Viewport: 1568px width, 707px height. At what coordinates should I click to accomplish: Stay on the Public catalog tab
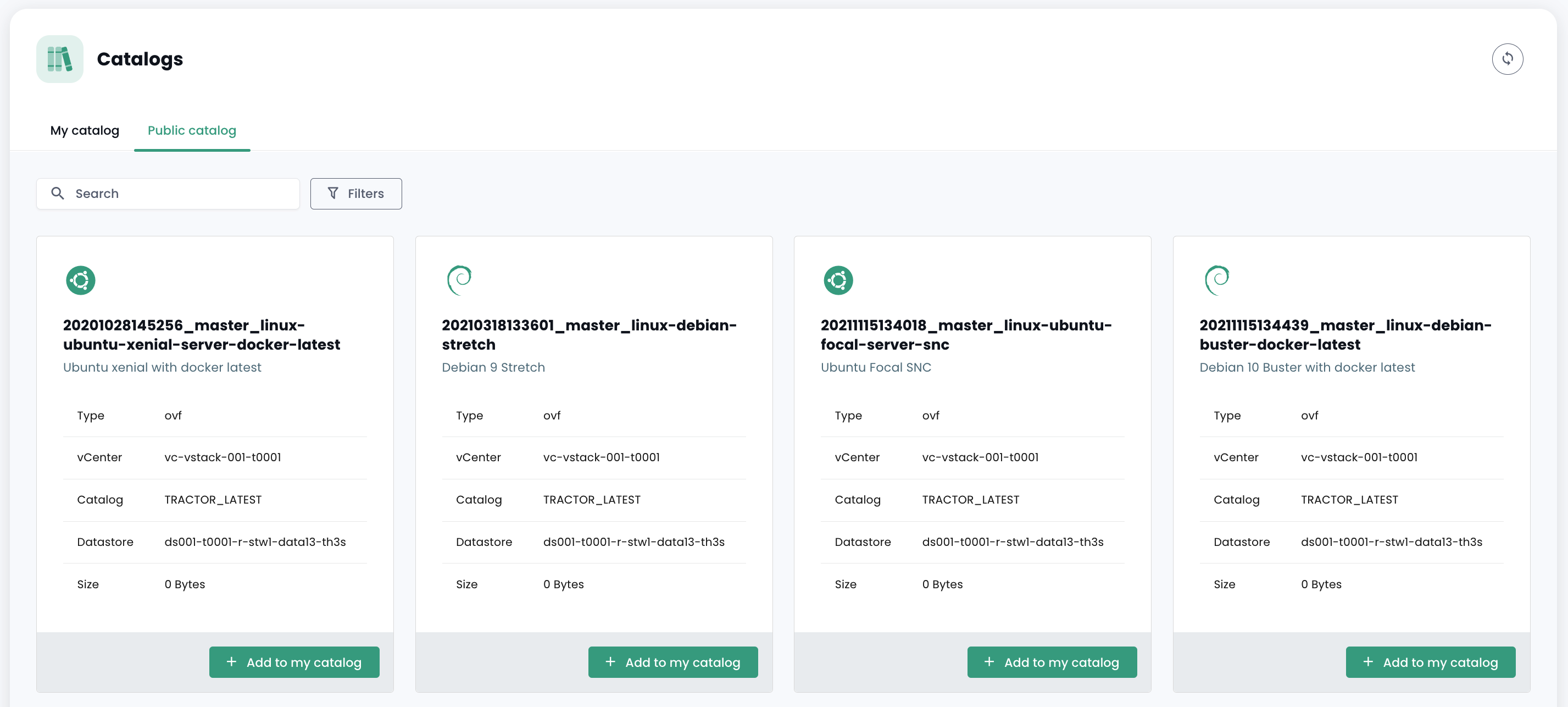192,130
